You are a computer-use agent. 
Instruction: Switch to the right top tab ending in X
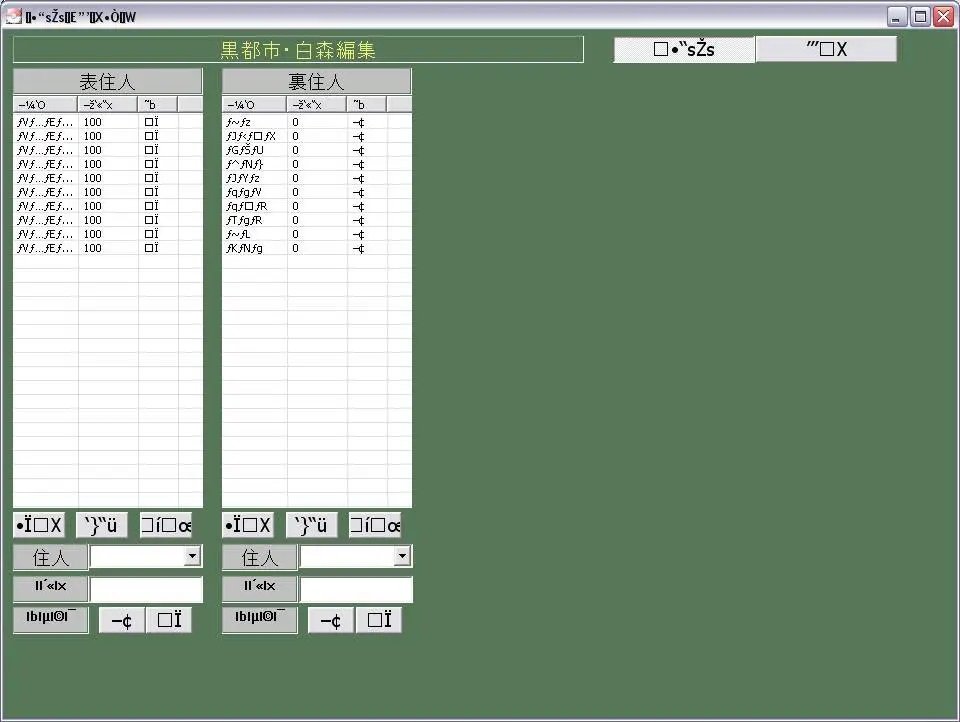point(826,49)
